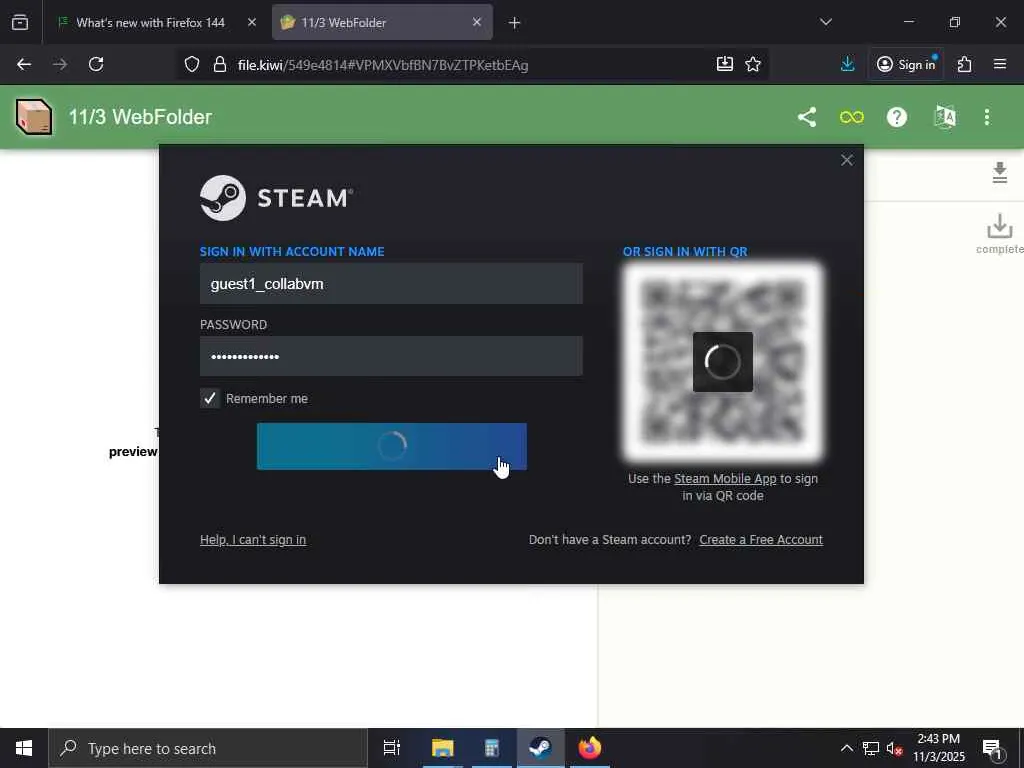The height and width of the screenshot is (768, 1024).
Task: Follow the Create a Free Account link
Action: (761, 539)
